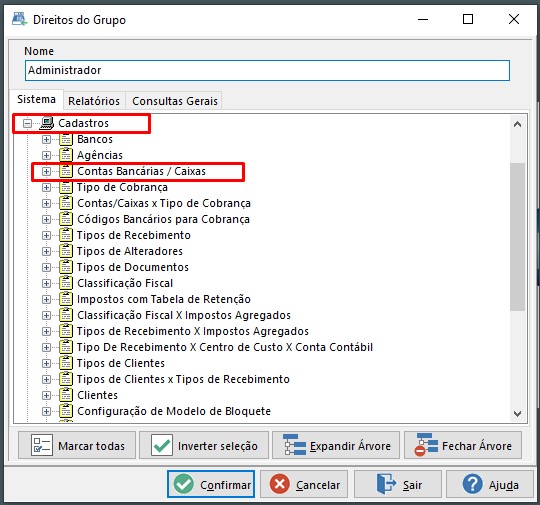540x505 pixels.
Task: Click Expandir Árvore button
Action: 336,445
